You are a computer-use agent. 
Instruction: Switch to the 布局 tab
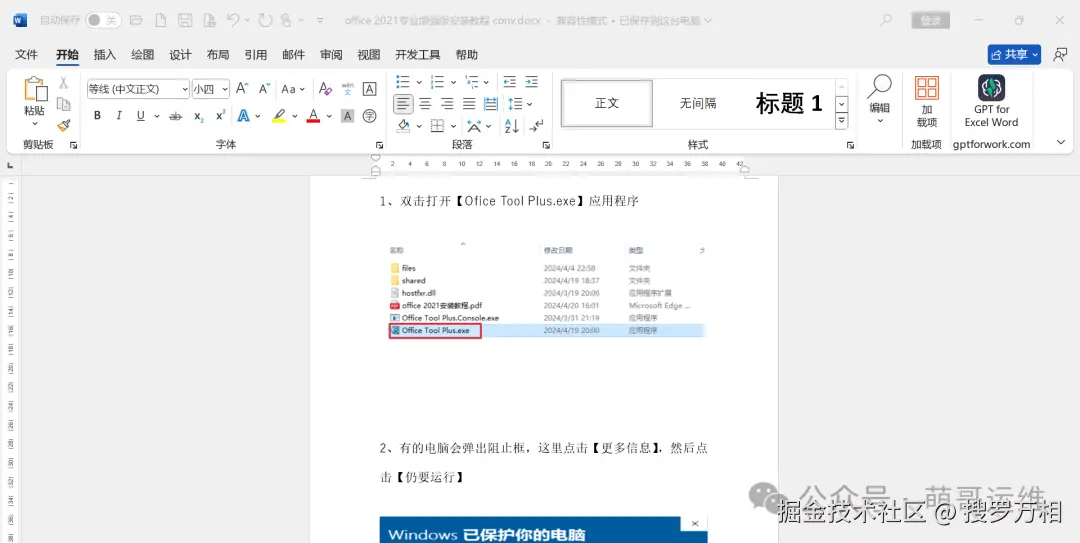(218, 54)
